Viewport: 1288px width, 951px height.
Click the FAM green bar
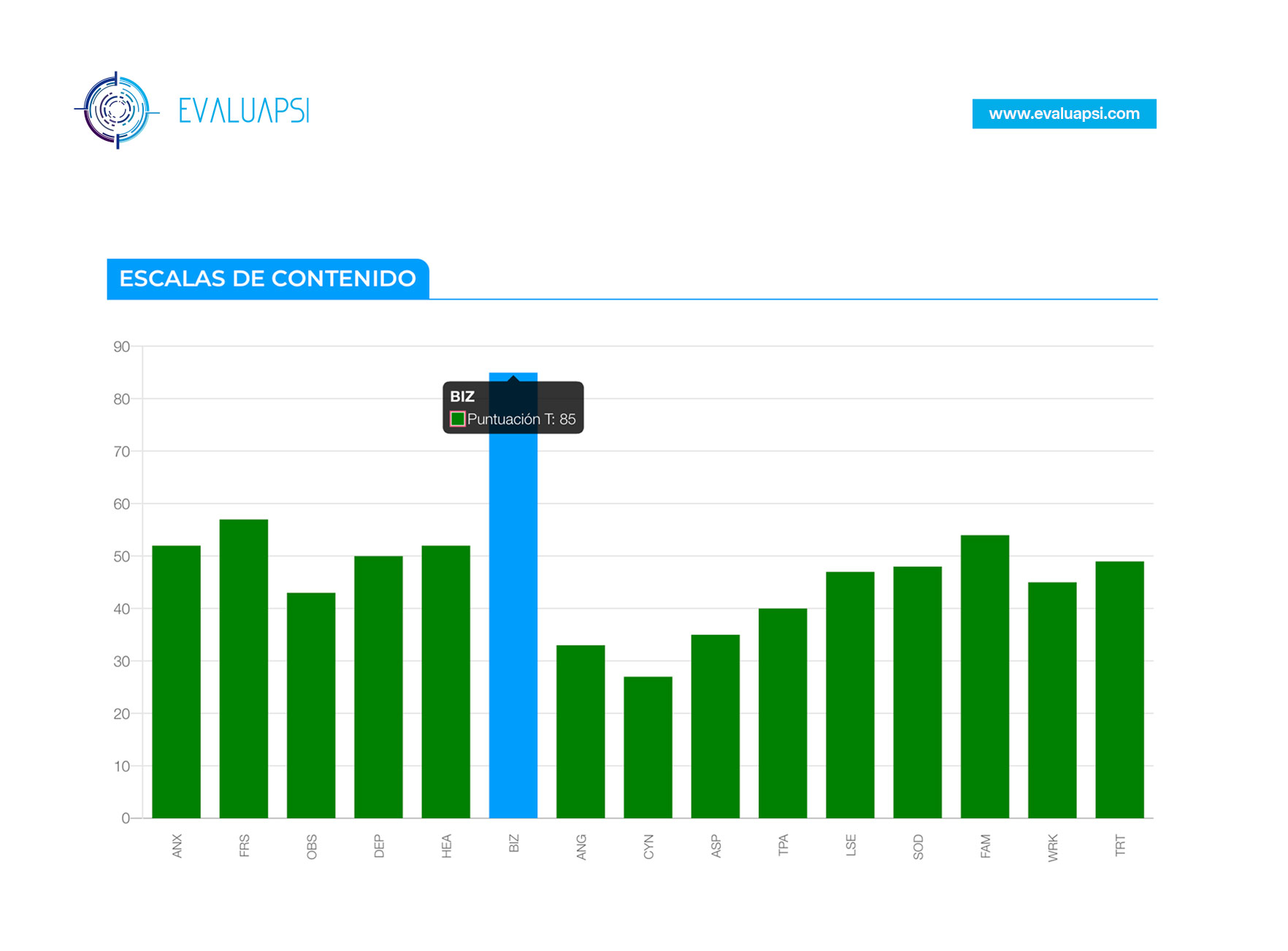point(985,677)
